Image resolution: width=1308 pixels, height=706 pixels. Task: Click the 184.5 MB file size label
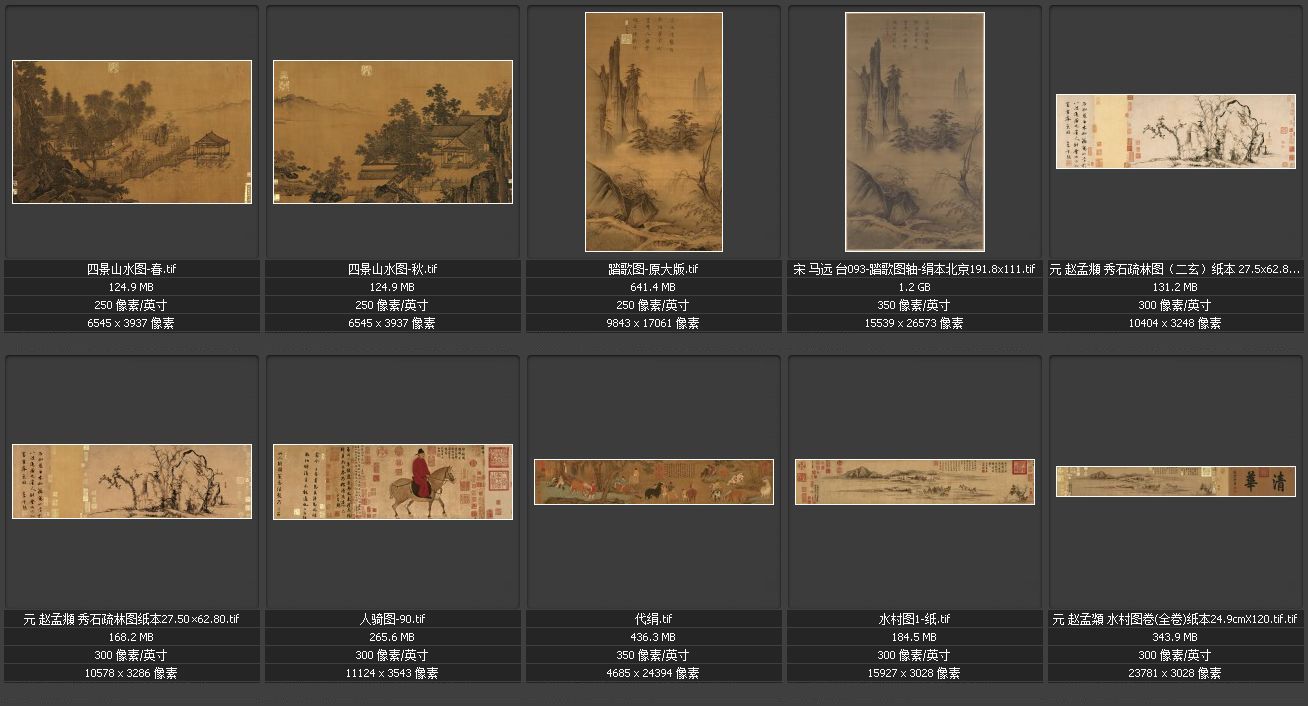(x=915, y=637)
